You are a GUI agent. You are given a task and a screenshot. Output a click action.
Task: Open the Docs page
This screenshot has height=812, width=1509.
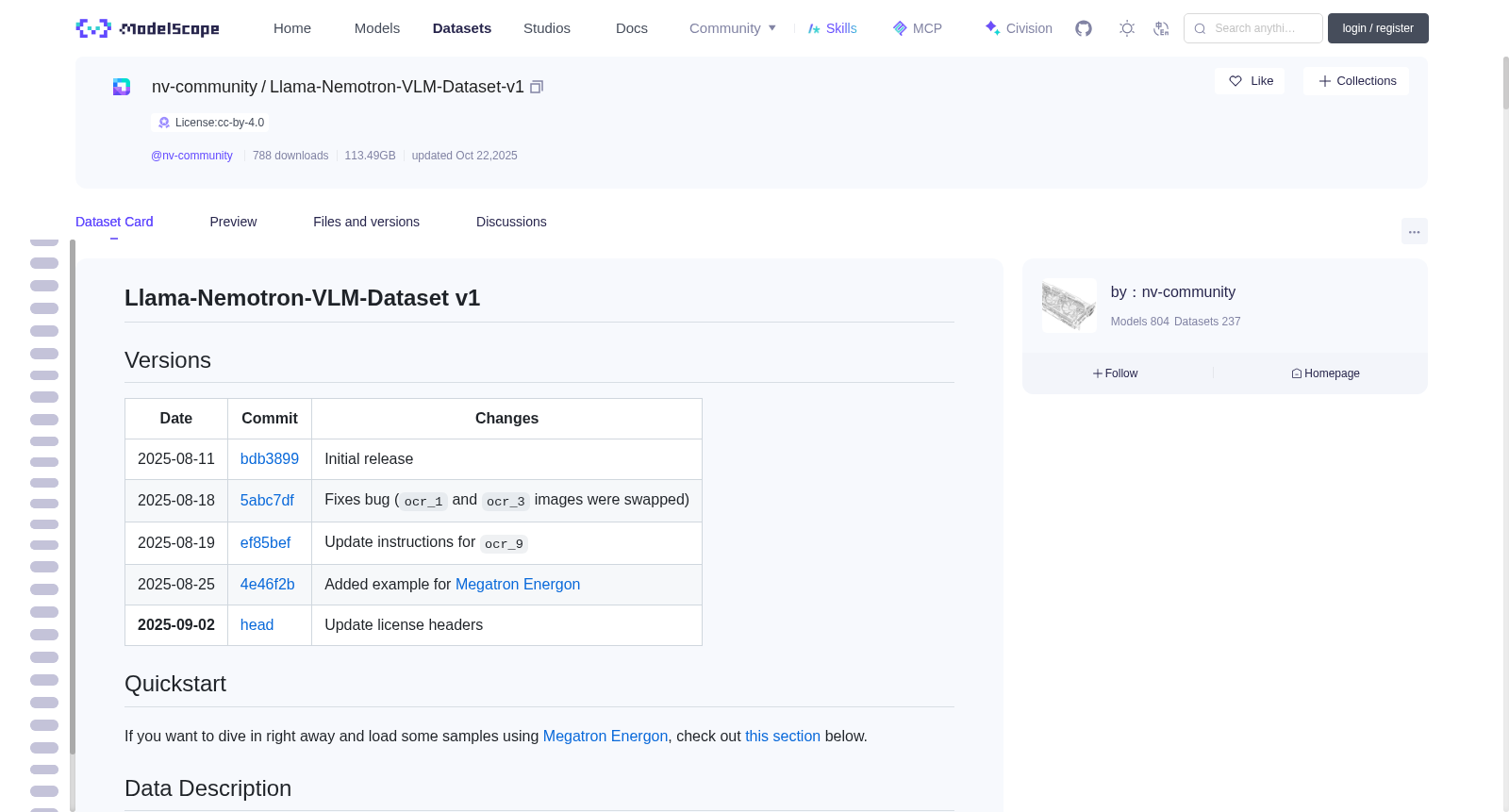(x=632, y=28)
